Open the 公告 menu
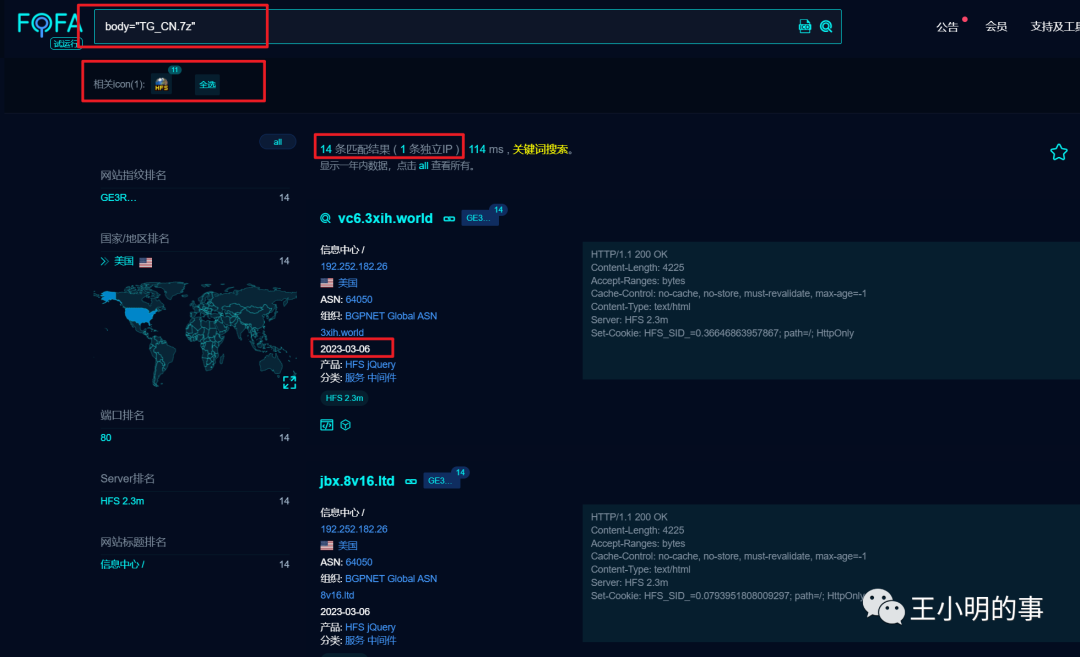The width and height of the screenshot is (1080, 657). coord(947,26)
